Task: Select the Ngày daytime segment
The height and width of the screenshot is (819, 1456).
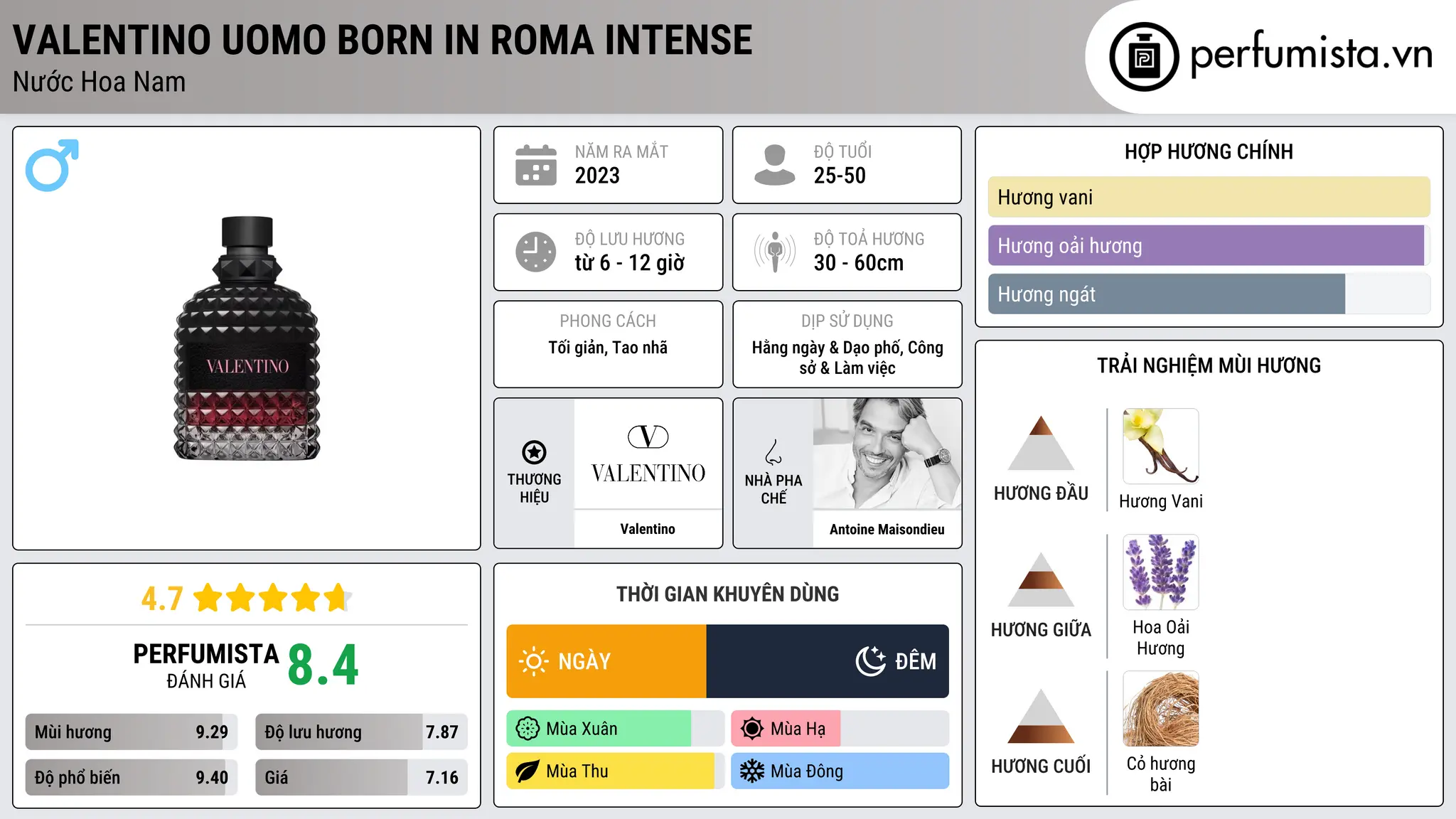Action: coord(606,661)
